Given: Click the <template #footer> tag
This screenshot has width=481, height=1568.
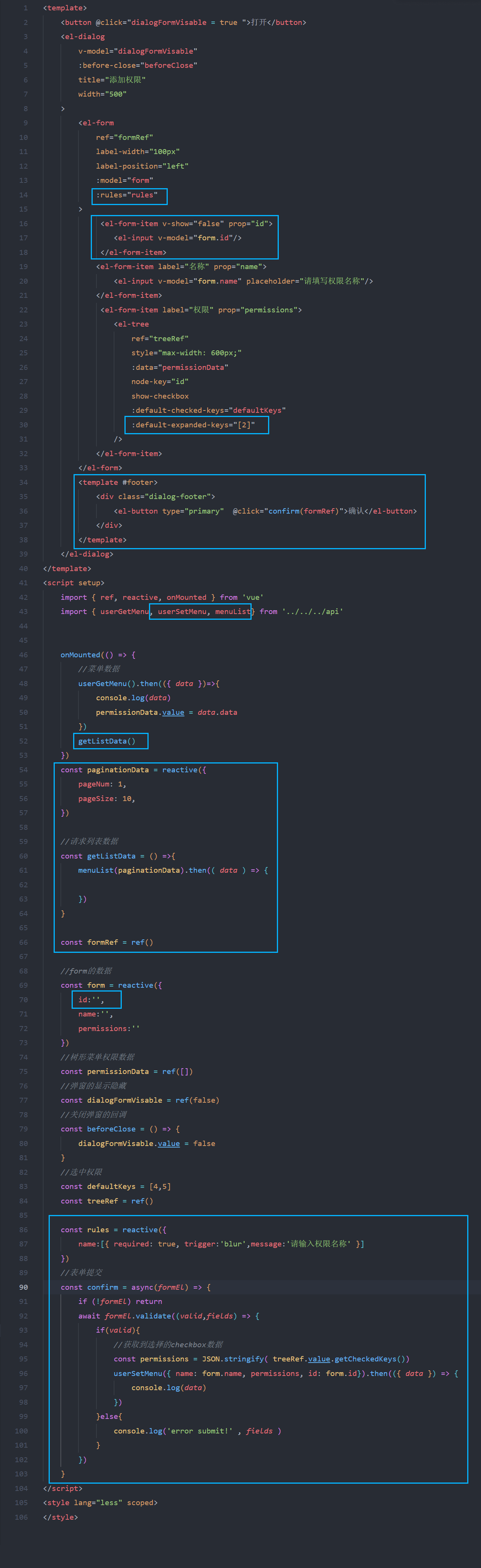Looking at the screenshot, I should pos(118,482).
